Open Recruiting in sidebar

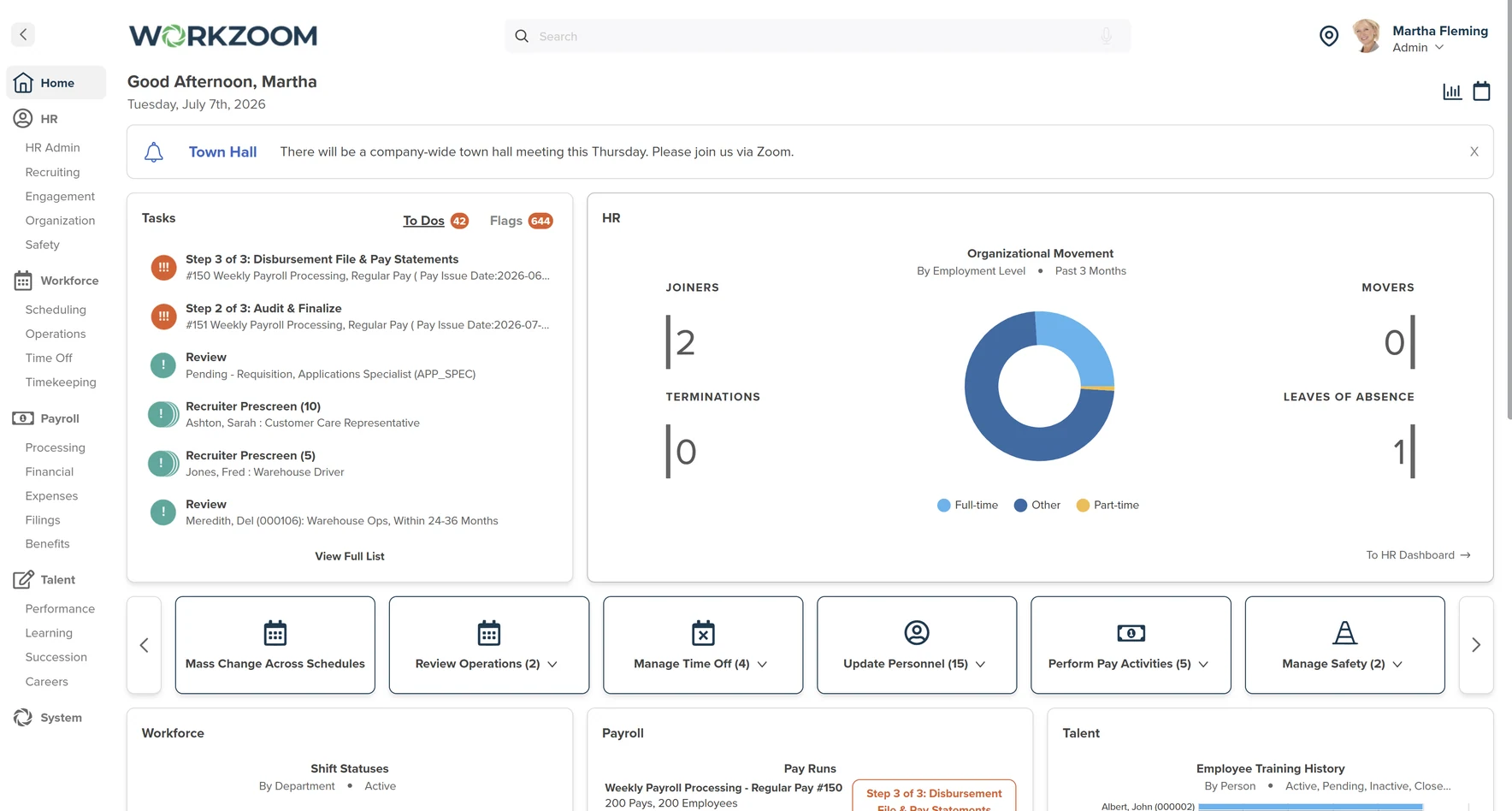[52, 172]
